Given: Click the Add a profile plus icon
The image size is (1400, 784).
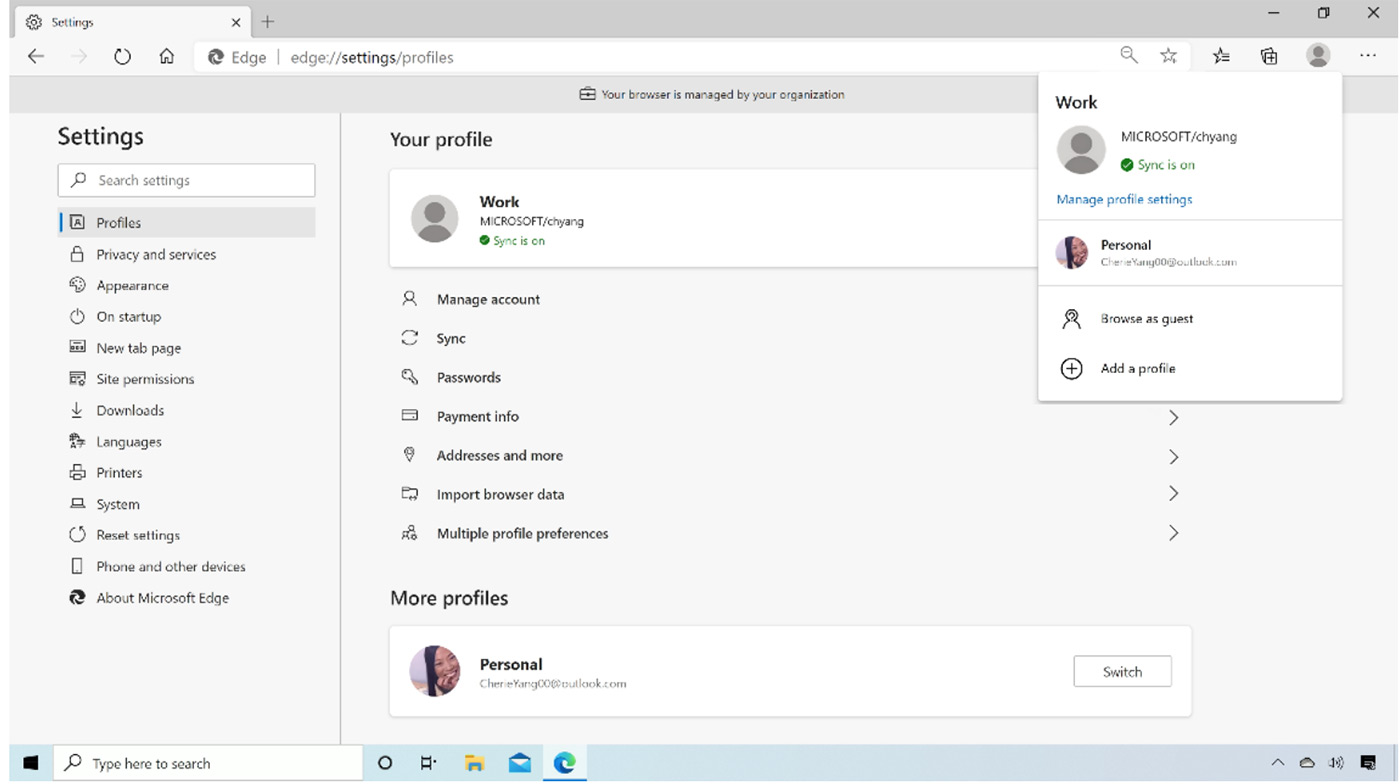Looking at the screenshot, I should pyautogui.click(x=1071, y=369).
